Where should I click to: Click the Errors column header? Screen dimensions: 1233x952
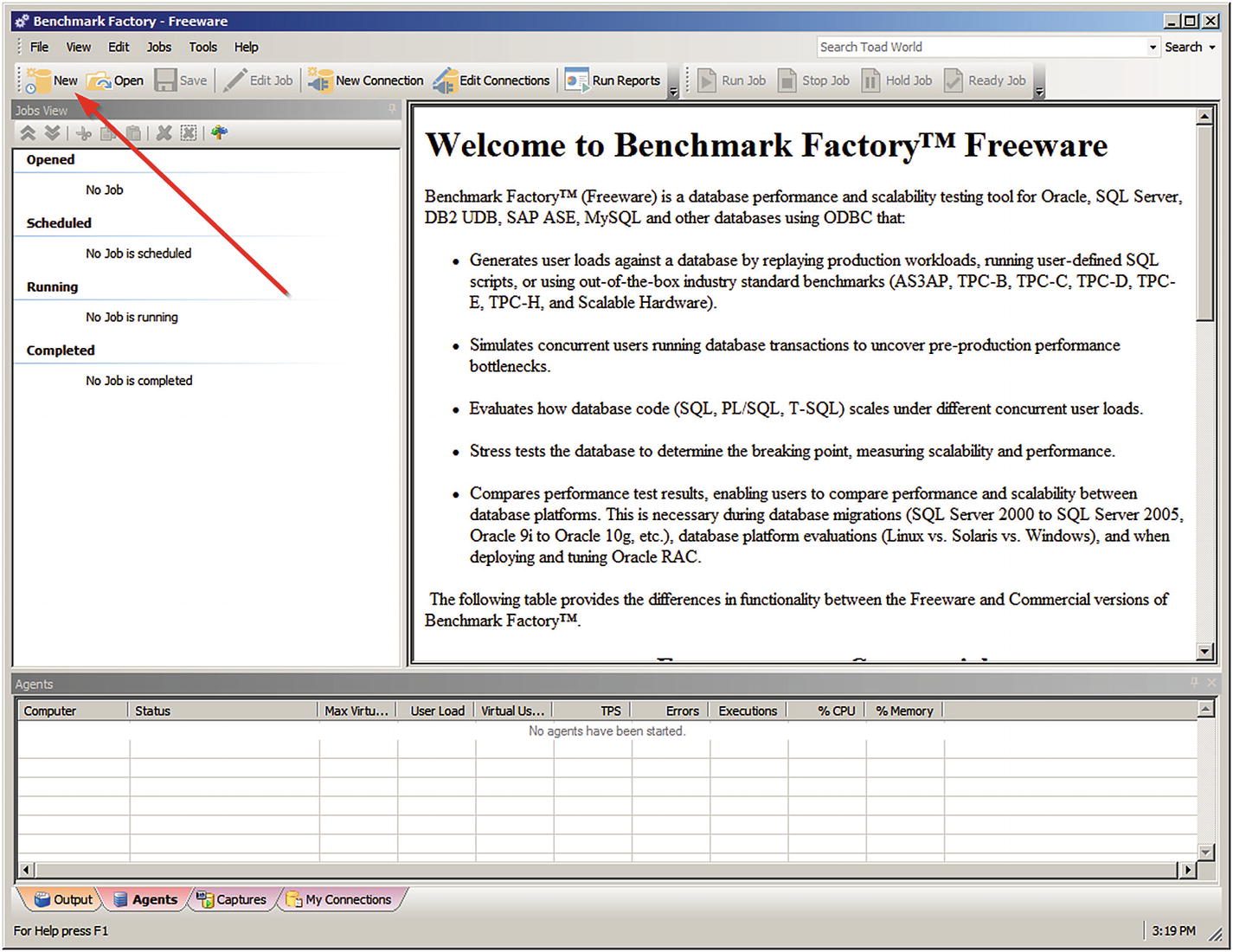671,711
